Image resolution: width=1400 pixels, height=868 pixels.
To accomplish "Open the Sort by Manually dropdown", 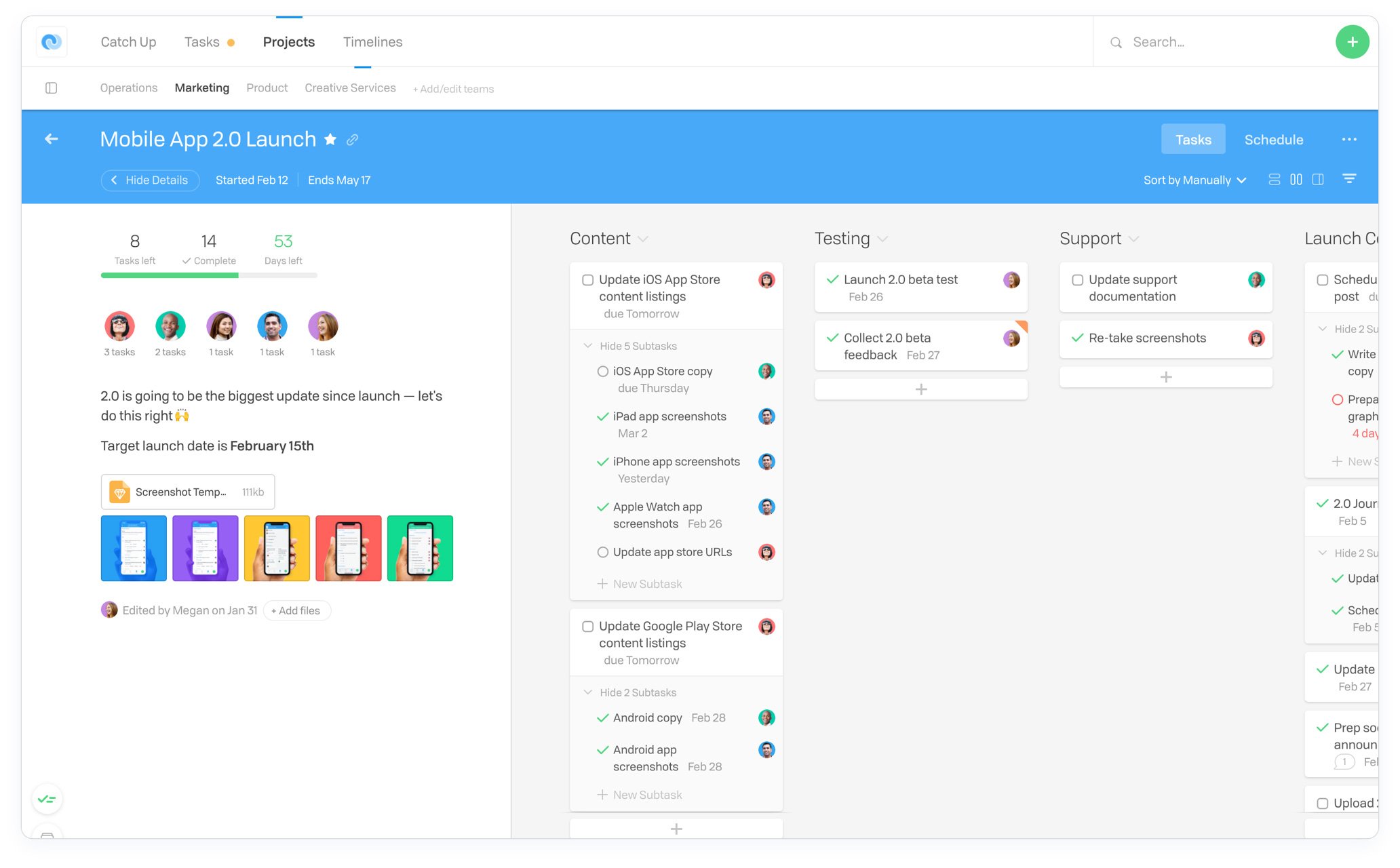I will [1194, 180].
